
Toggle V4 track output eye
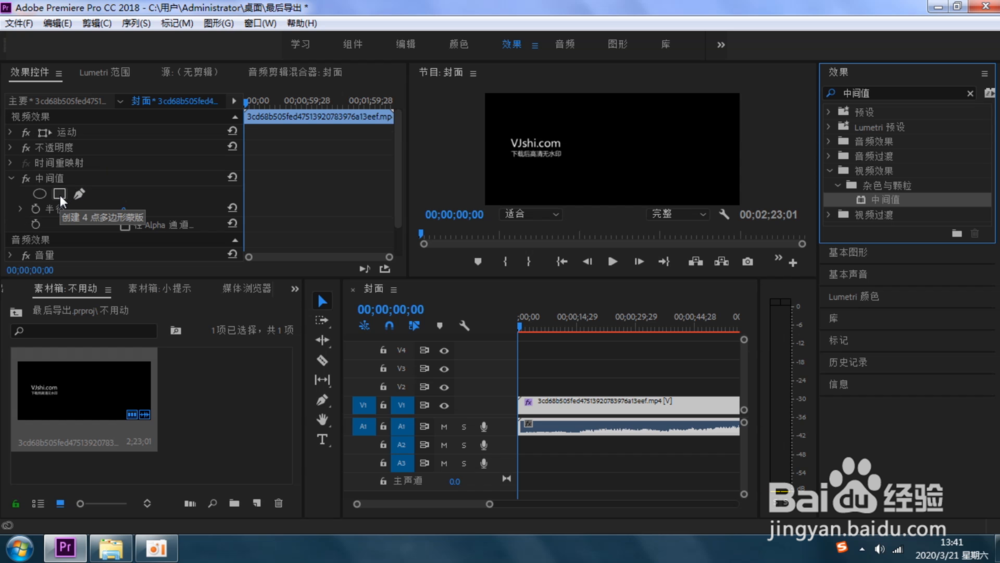click(444, 350)
